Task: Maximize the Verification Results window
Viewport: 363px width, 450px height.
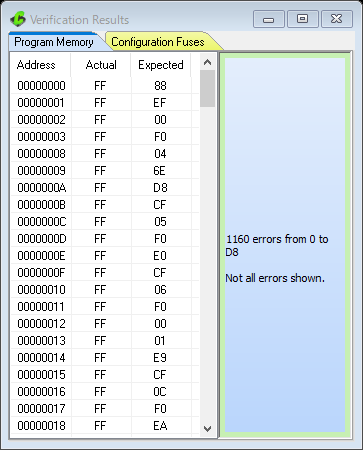Action: coord(302,19)
